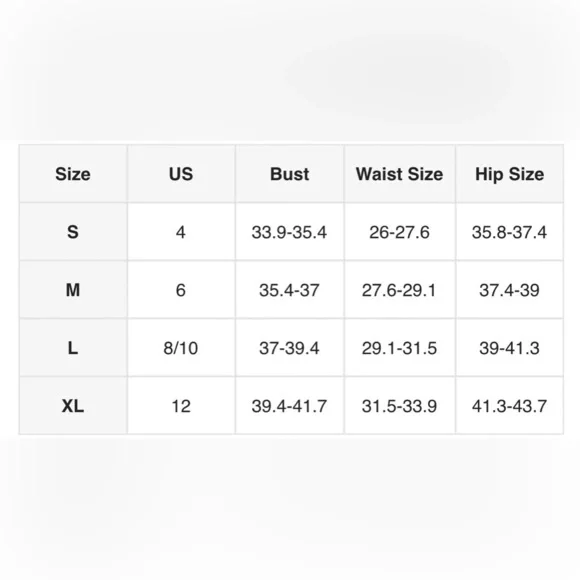Click the Bust column header

tap(290, 174)
